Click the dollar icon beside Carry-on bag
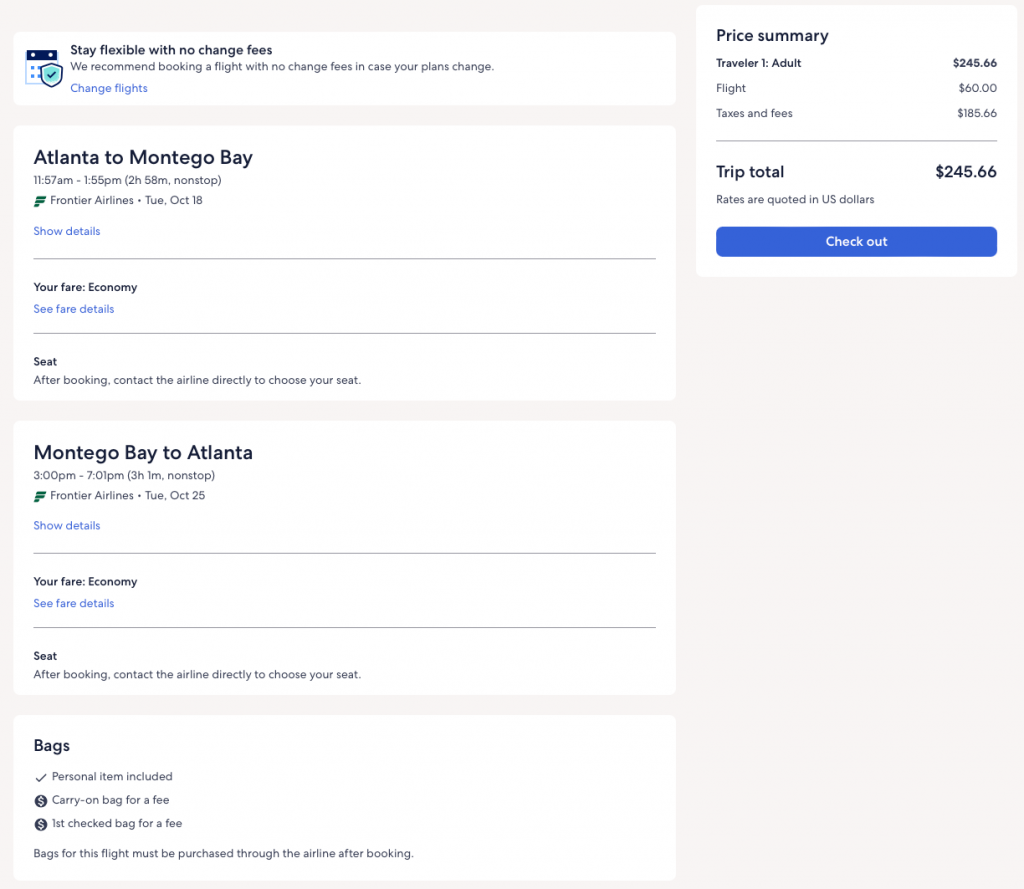Screen dimensions: 1024x889 pos(41,801)
